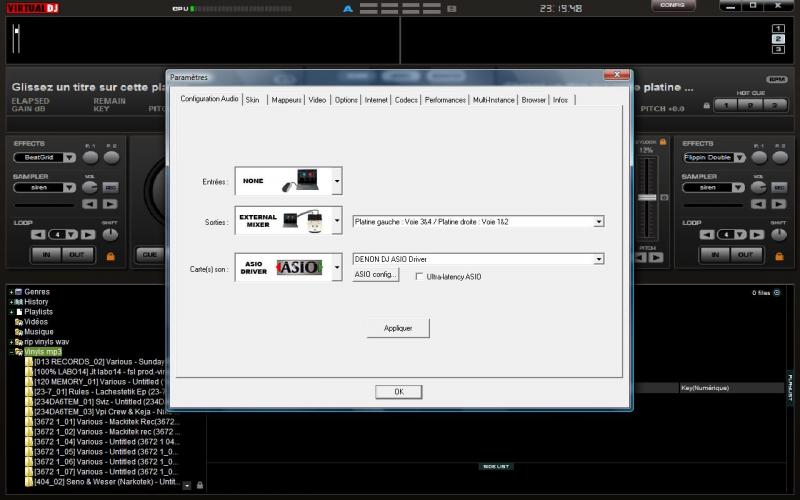Screen dimensions: 800x500
Task: Expand the rip vinyls wav folder
Action: [x=11, y=342]
